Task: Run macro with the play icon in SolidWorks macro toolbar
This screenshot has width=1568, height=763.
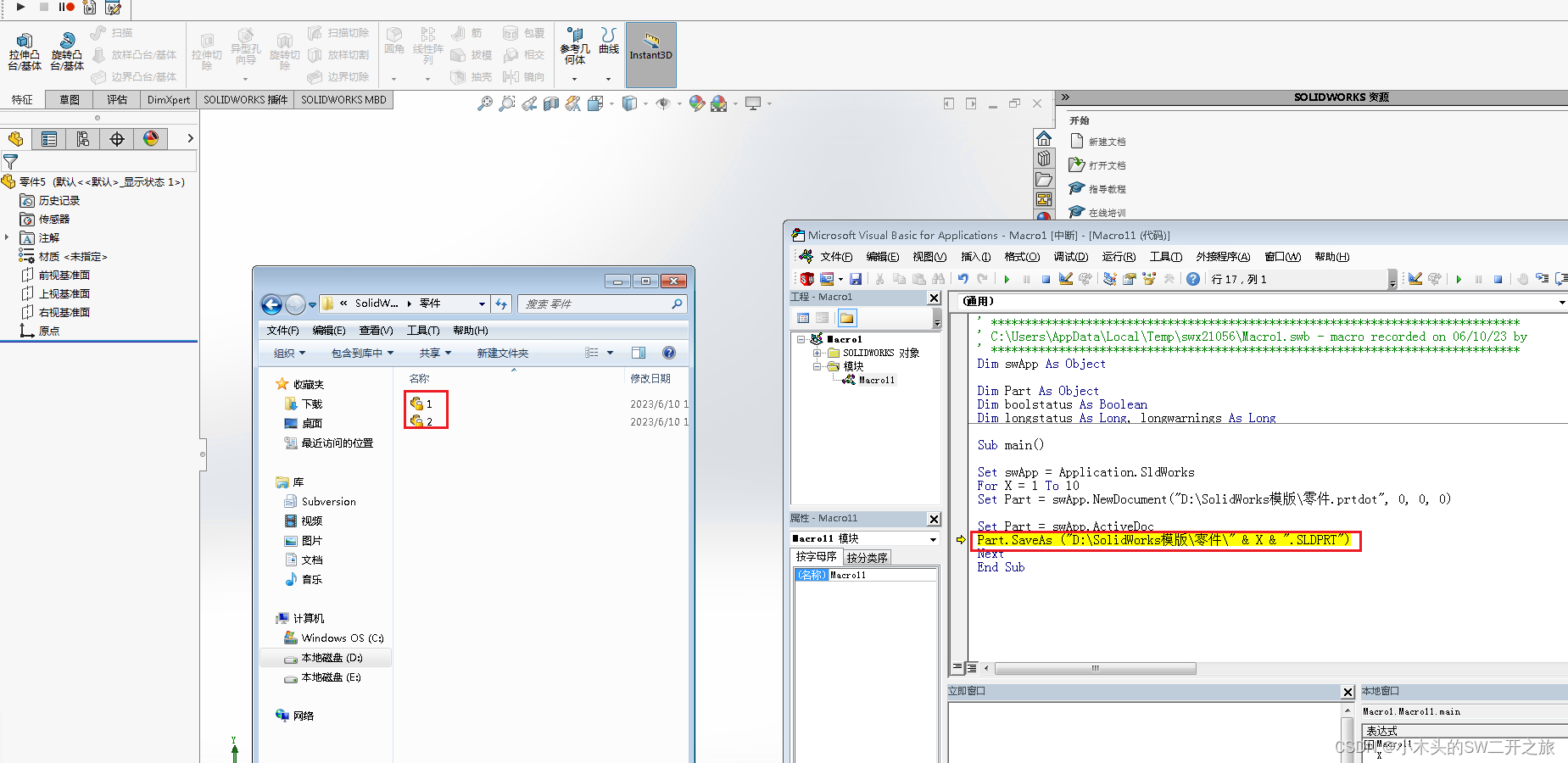Action: coord(21,7)
